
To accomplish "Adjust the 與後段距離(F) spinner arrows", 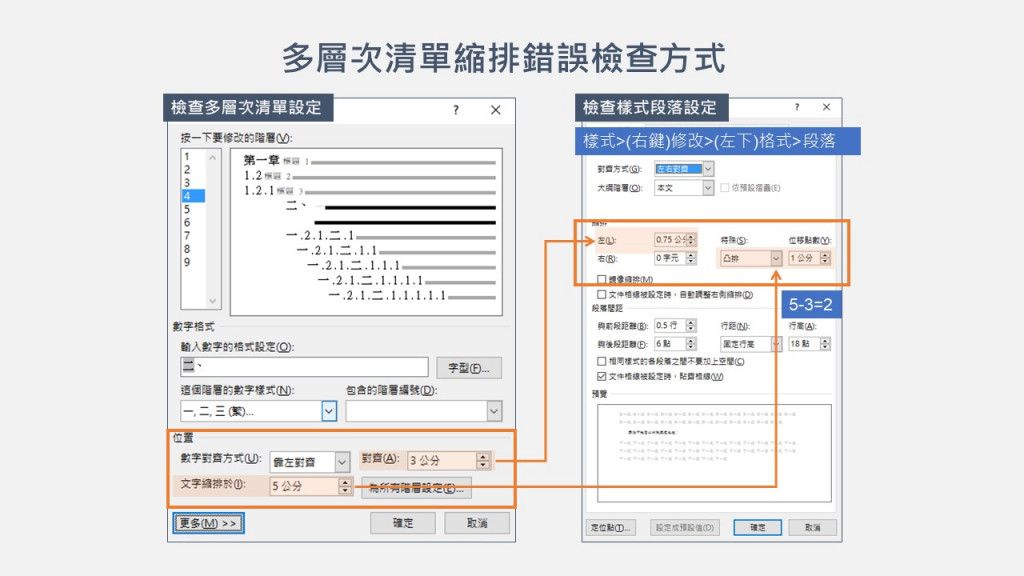I will tap(691, 344).
